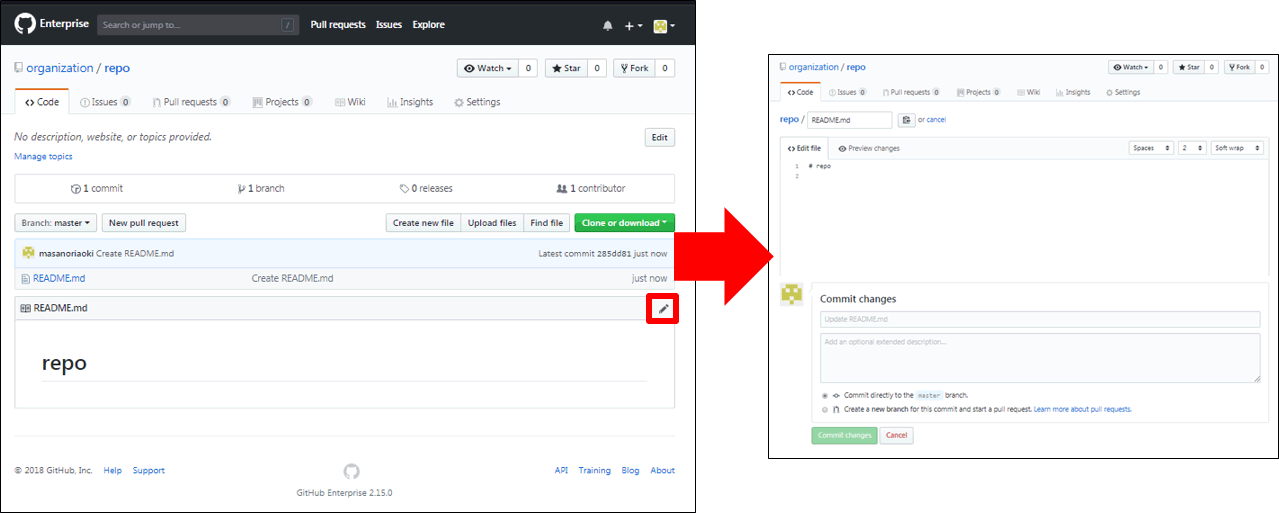The image size is (1279, 513).
Task: Click the GitHub Enterprise octocat logo
Action: click(25, 25)
